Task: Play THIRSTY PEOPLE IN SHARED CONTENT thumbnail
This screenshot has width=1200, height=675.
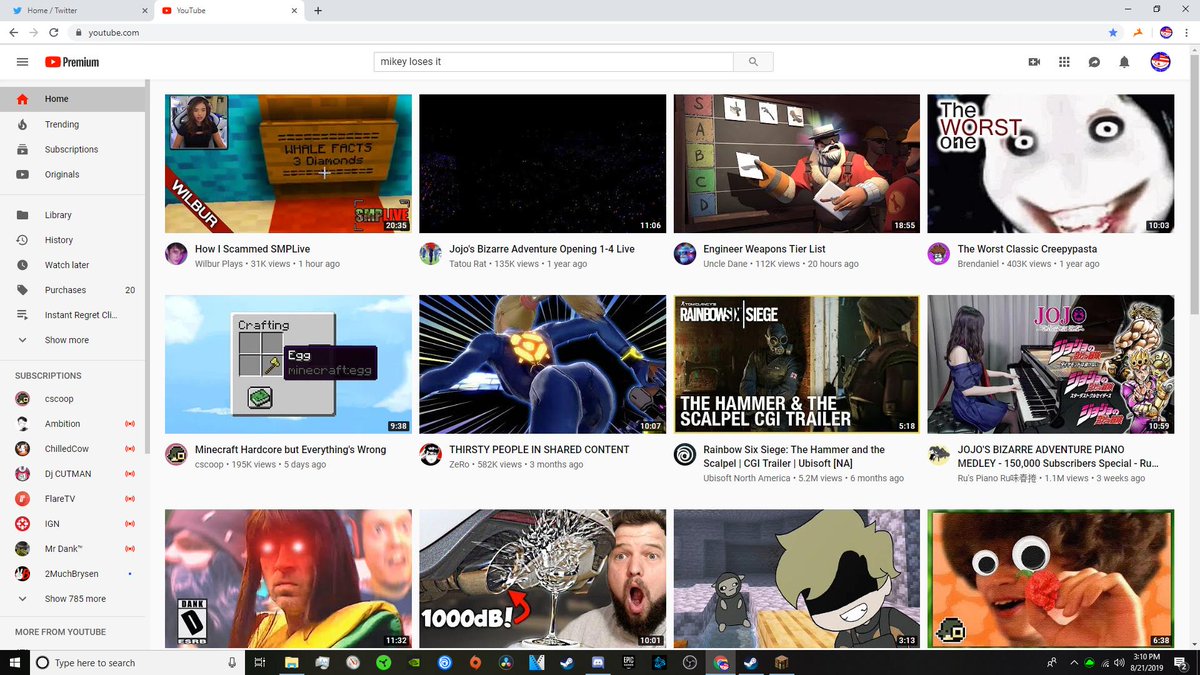Action: (x=542, y=364)
